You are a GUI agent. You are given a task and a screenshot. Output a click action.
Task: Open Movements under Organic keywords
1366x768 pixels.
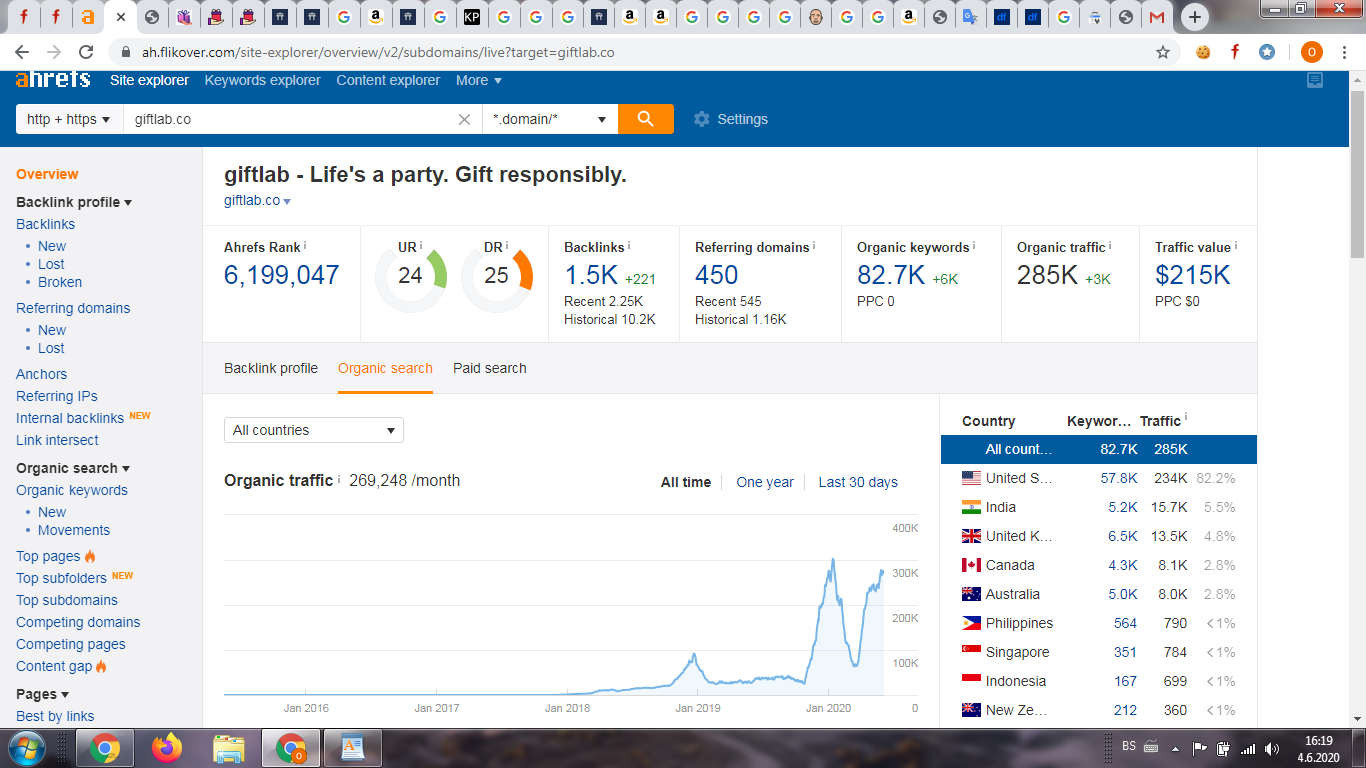point(74,530)
